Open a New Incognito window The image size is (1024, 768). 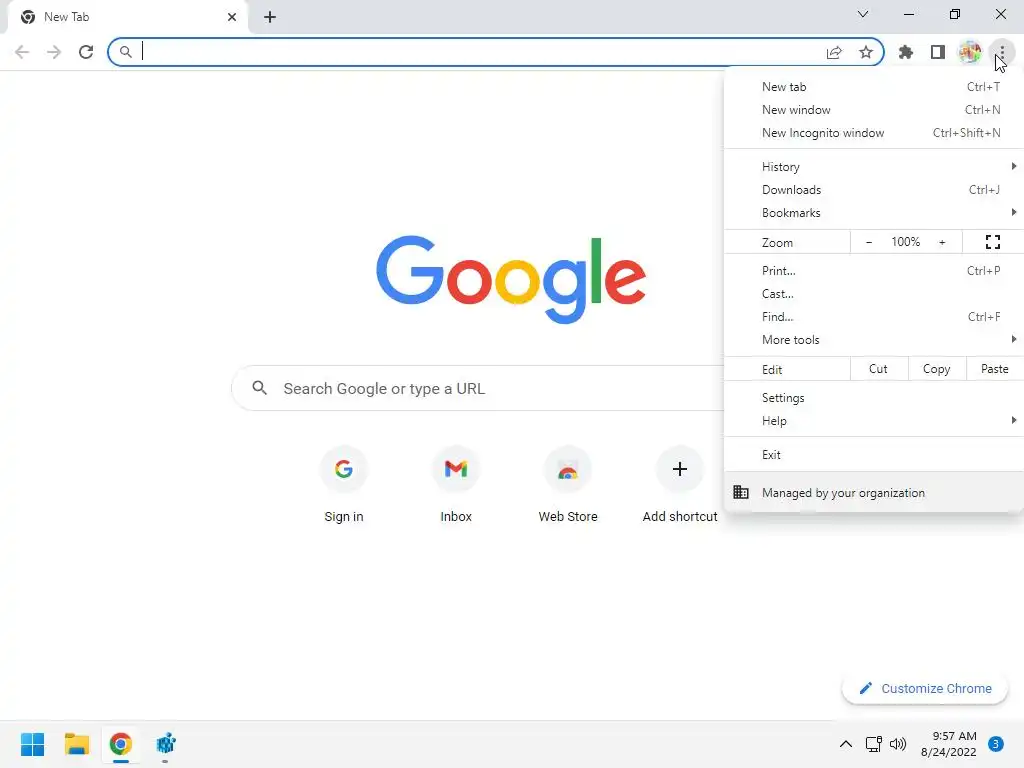[x=874, y=133]
